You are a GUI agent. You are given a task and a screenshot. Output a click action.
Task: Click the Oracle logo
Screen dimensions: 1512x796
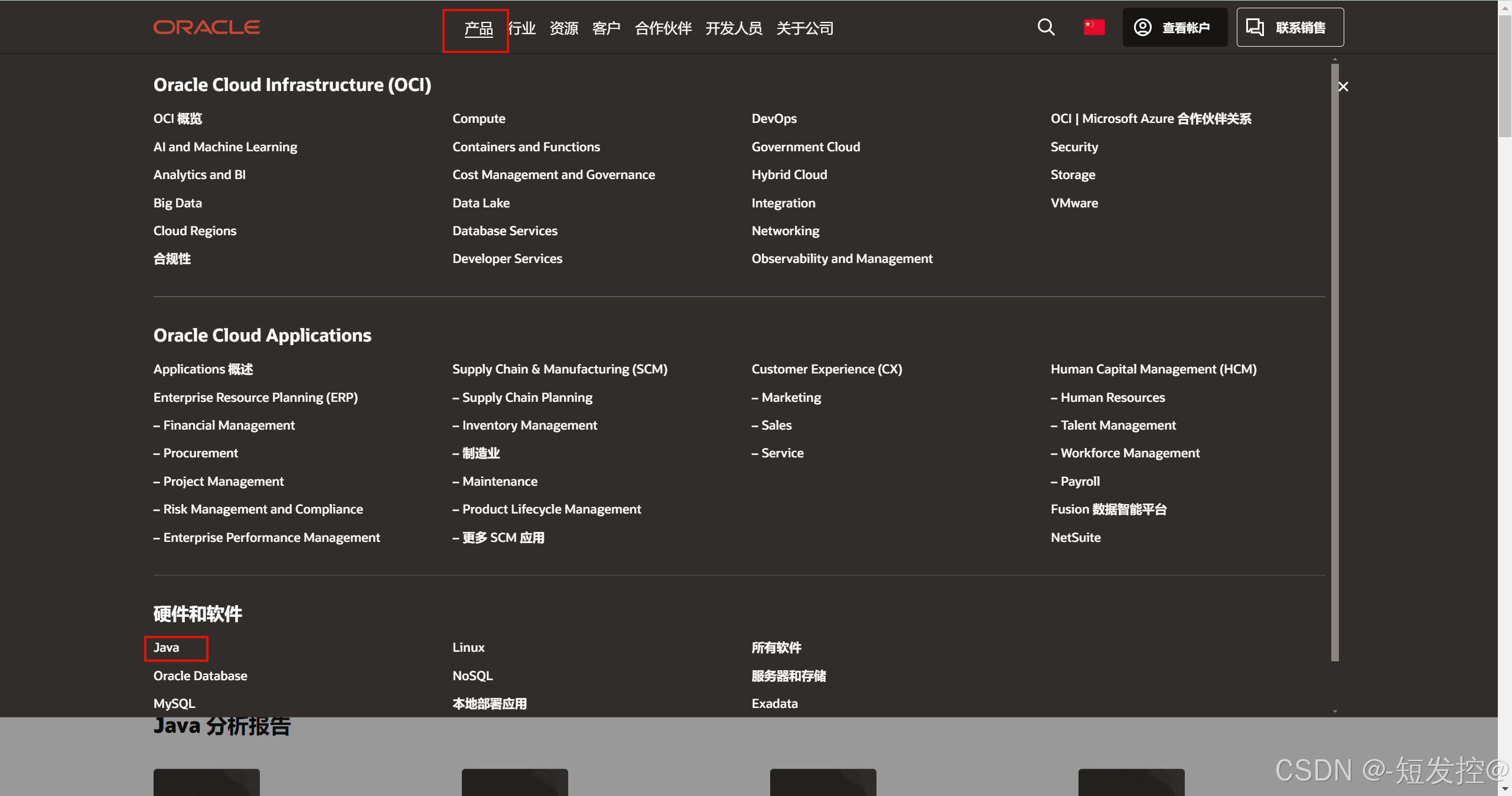[207, 27]
